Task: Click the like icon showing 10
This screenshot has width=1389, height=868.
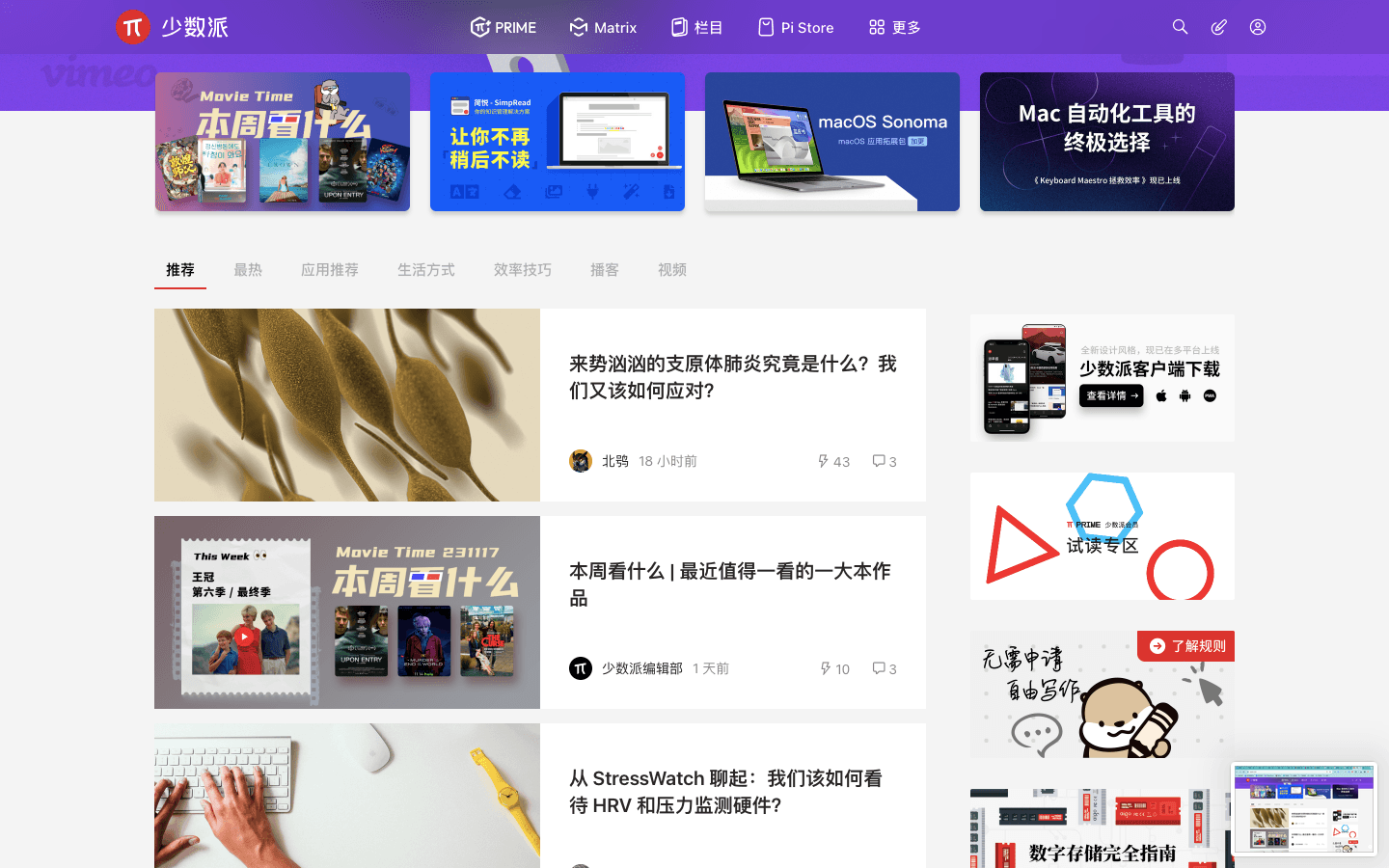Action: [825, 668]
